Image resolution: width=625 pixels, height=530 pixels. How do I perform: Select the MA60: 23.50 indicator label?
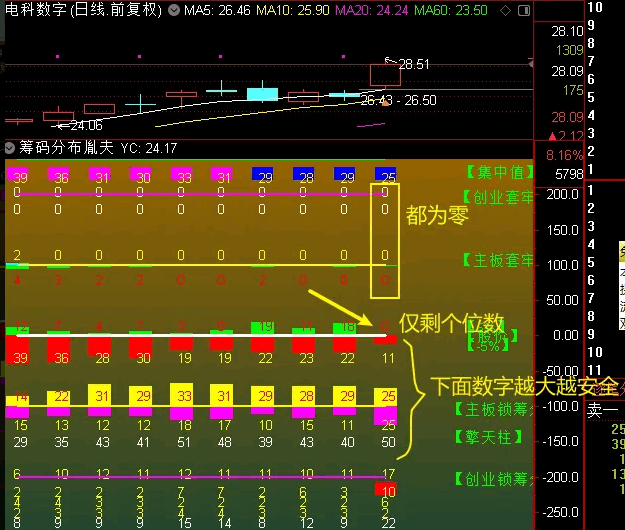[x=451, y=10]
